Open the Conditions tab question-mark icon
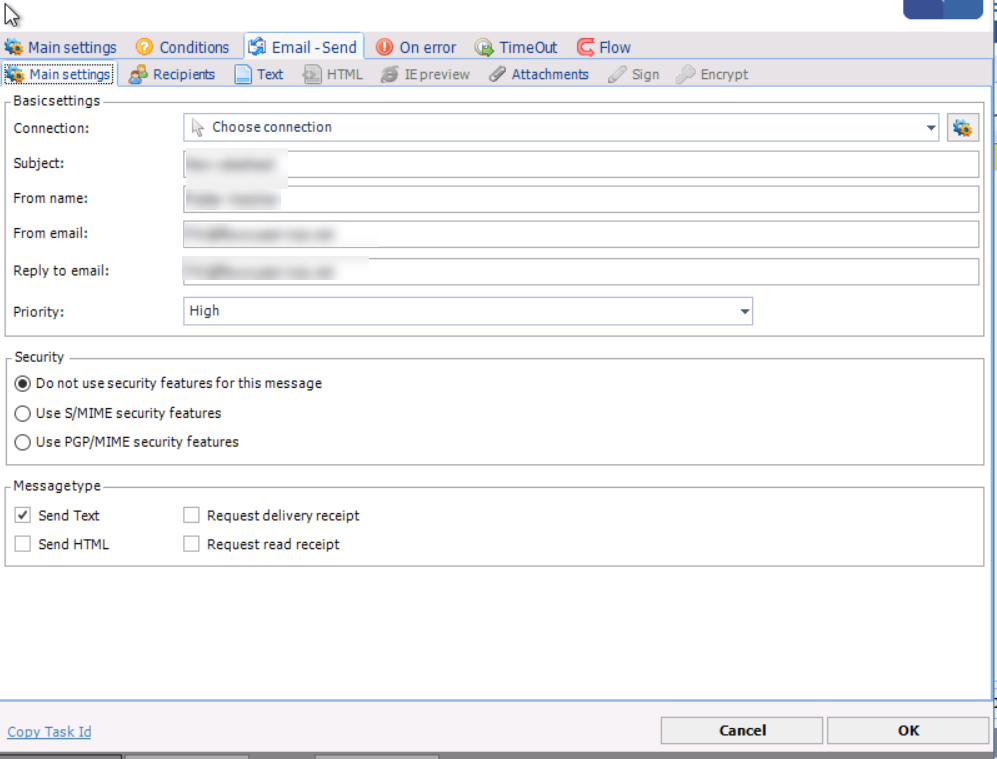The width and height of the screenshot is (997, 759). click(x=145, y=48)
